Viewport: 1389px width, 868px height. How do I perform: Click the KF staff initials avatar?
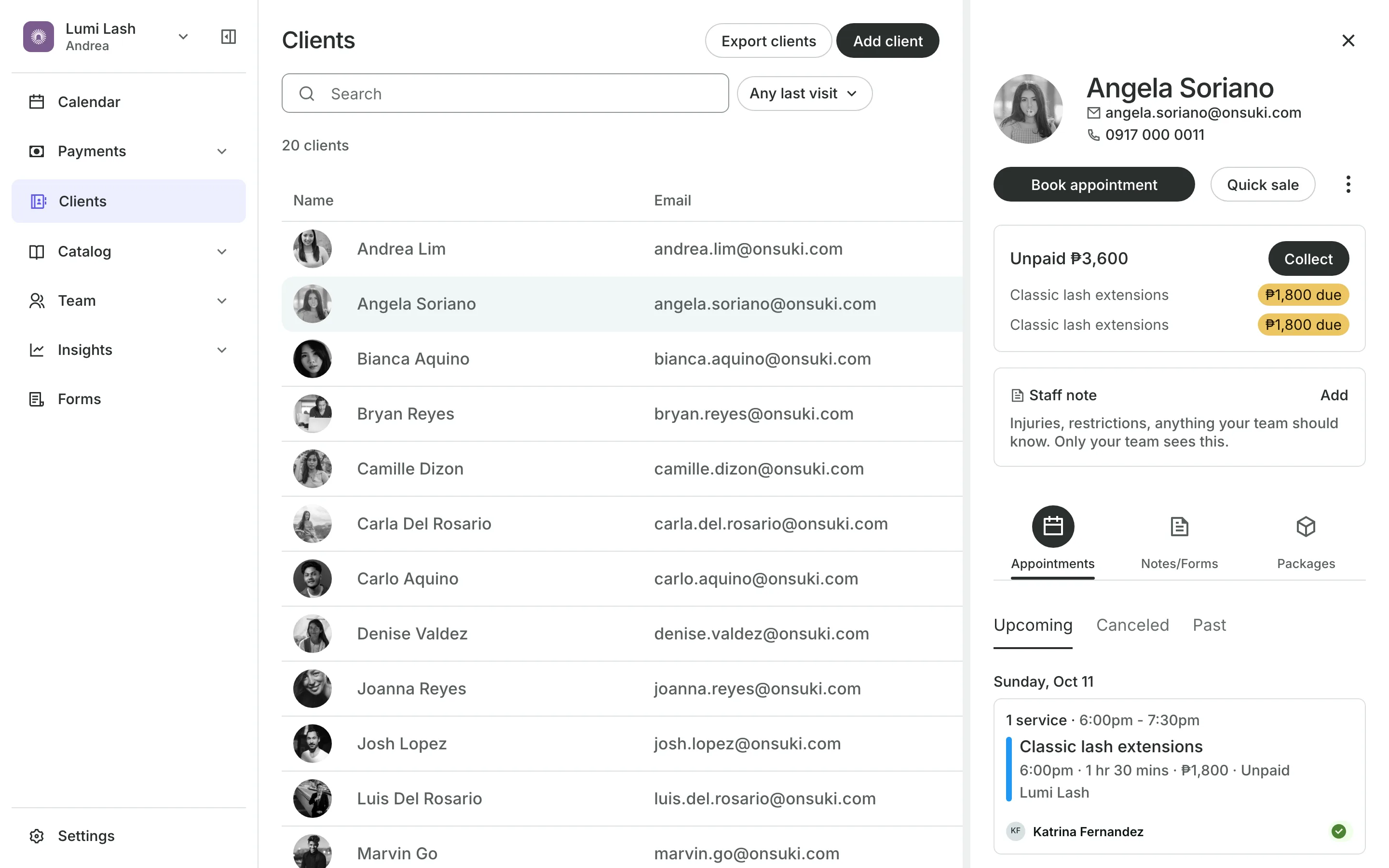point(1015,831)
